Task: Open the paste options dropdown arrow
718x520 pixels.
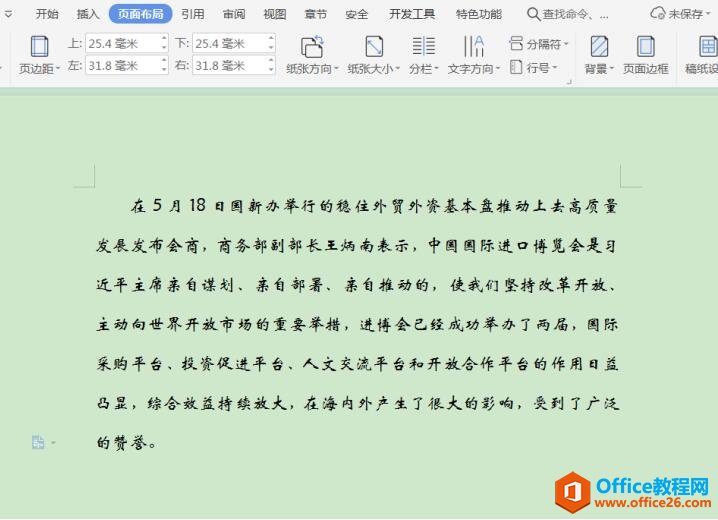Action: [x=53, y=443]
